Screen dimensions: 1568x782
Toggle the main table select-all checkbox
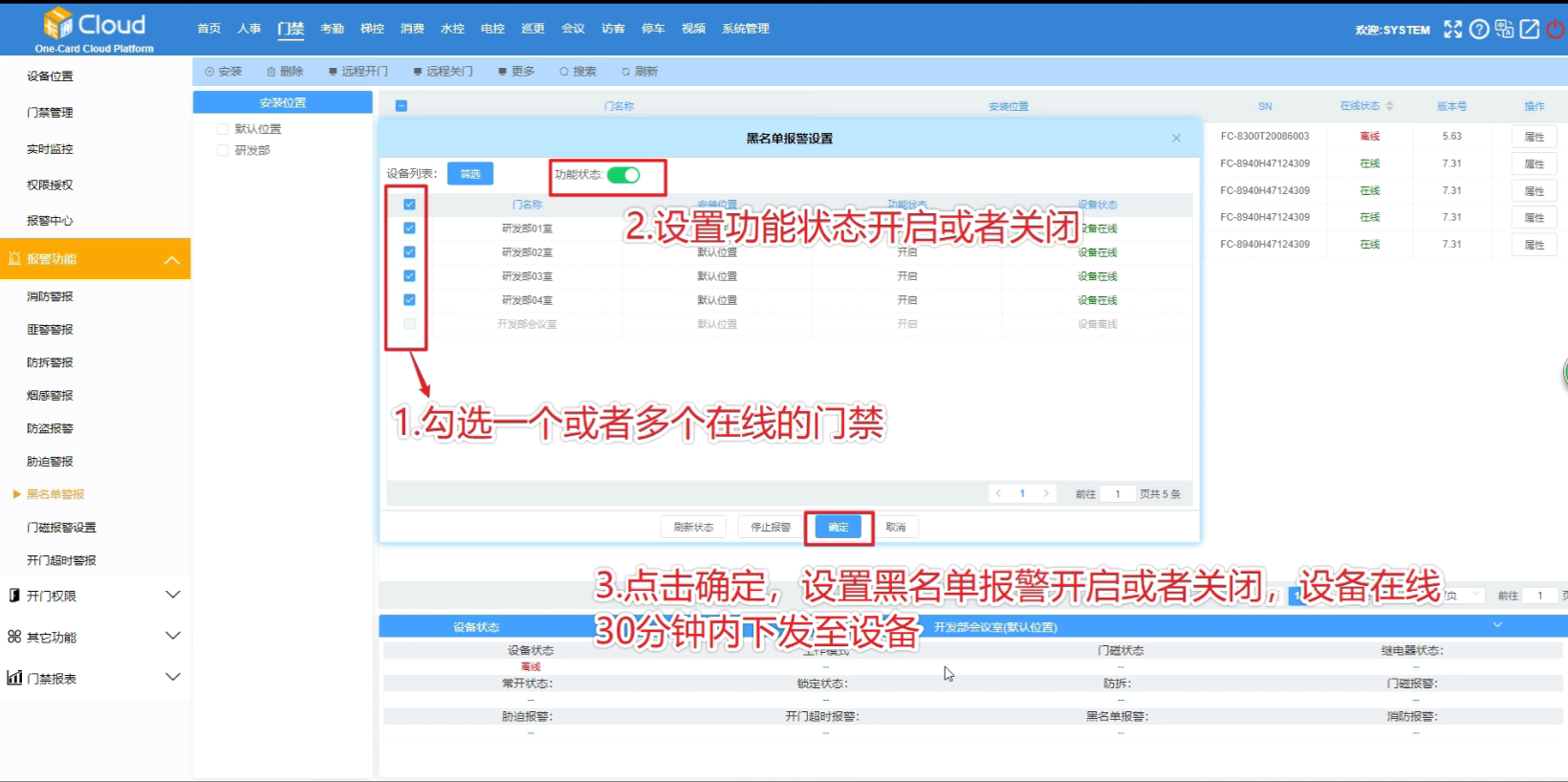coord(402,106)
